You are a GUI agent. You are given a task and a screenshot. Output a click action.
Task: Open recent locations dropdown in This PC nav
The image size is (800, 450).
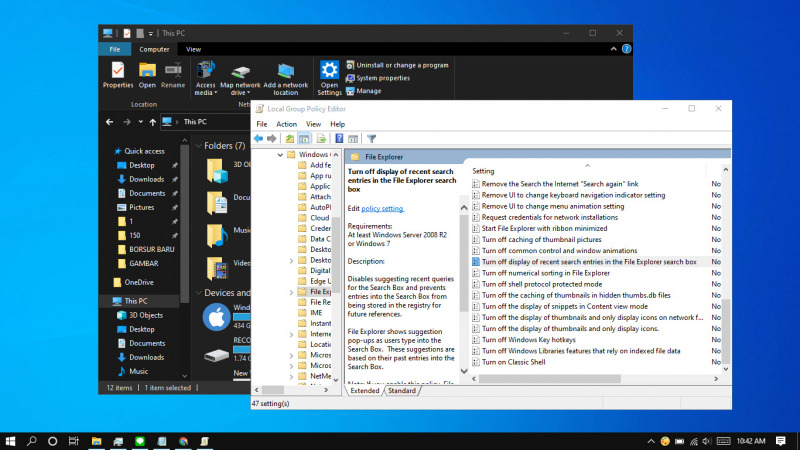point(140,122)
